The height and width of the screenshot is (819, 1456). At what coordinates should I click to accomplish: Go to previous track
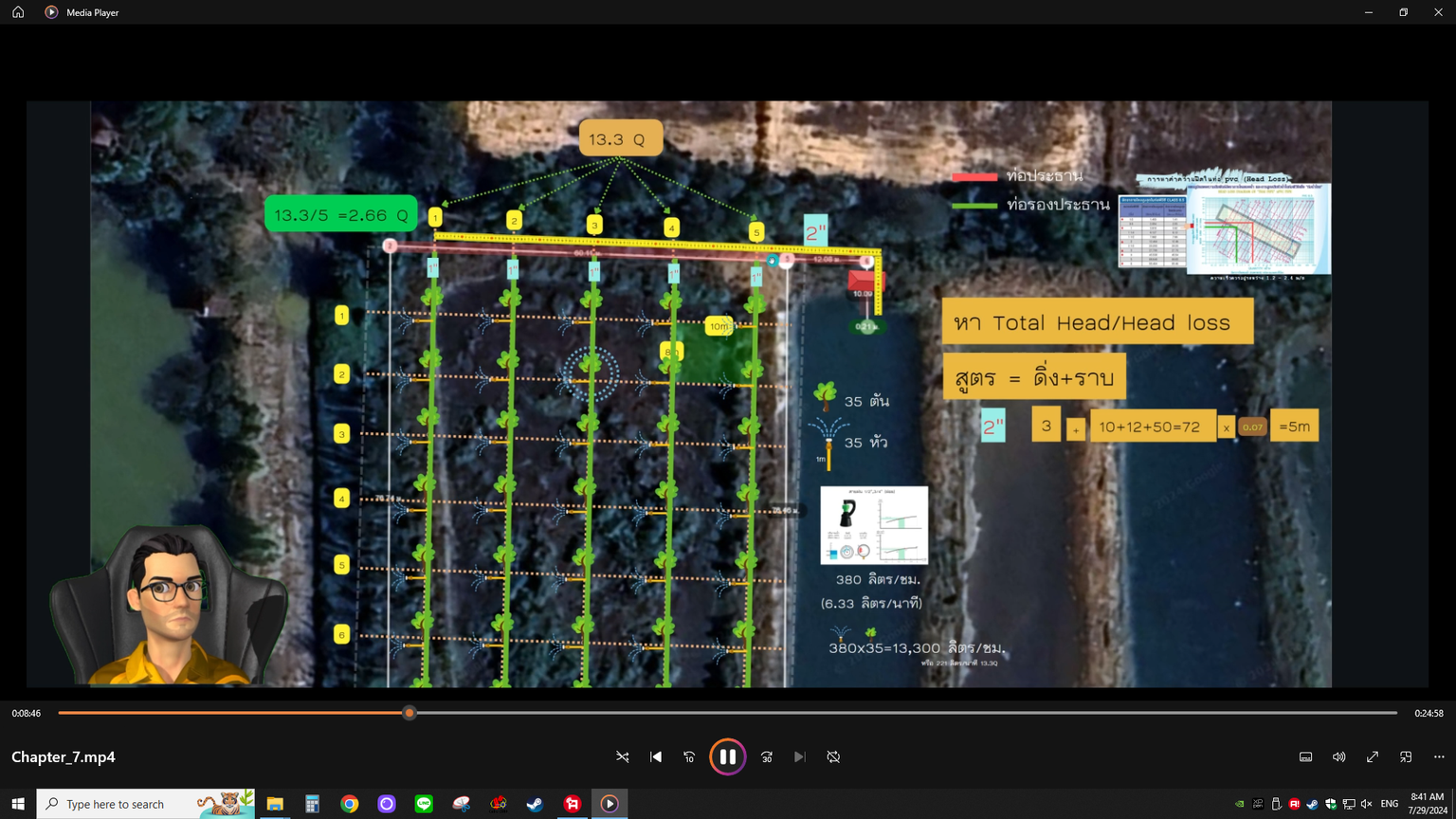[656, 757]
